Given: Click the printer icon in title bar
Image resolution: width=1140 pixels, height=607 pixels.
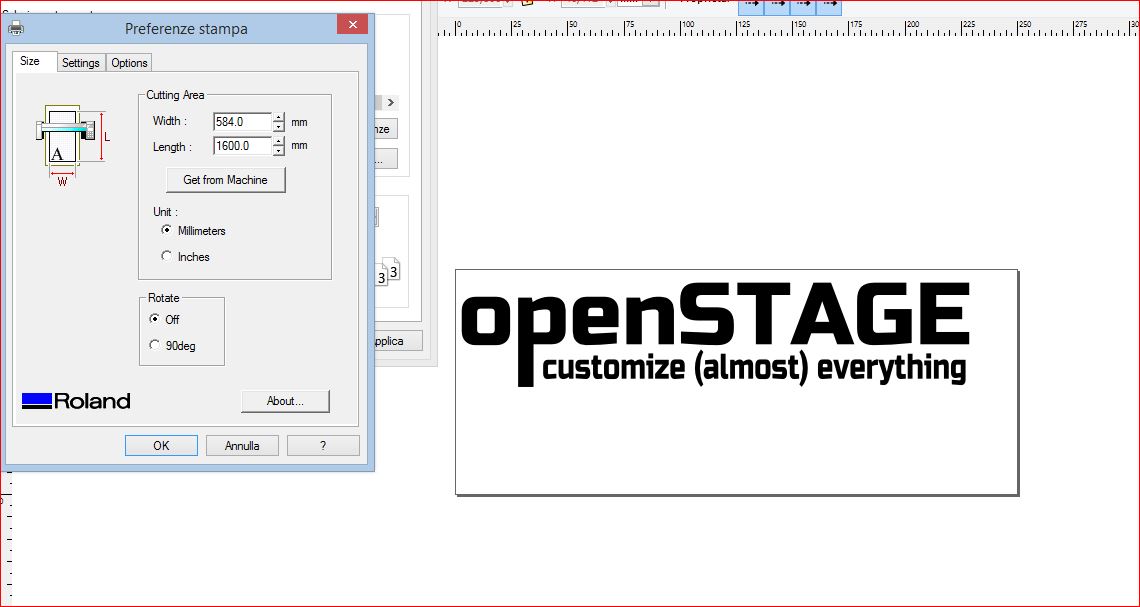Looking at the screenshot, I should click(x=16, y=28).
